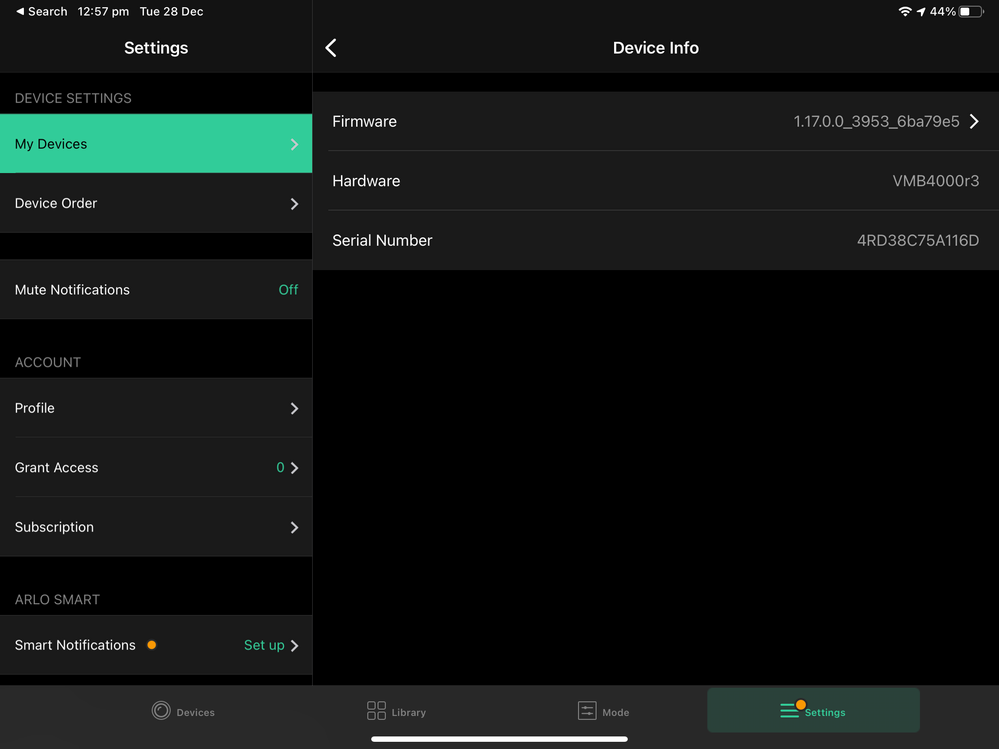Switch to the Settings tab label
The height and width of the screenshot is (749, 999).
coord(825,713)
